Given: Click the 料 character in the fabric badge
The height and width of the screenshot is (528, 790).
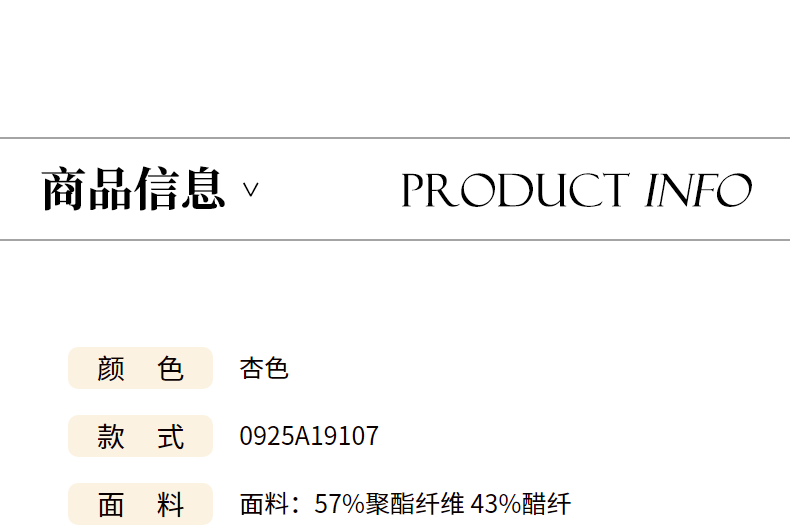Looking at the screenshot, I should coord(170,505).
